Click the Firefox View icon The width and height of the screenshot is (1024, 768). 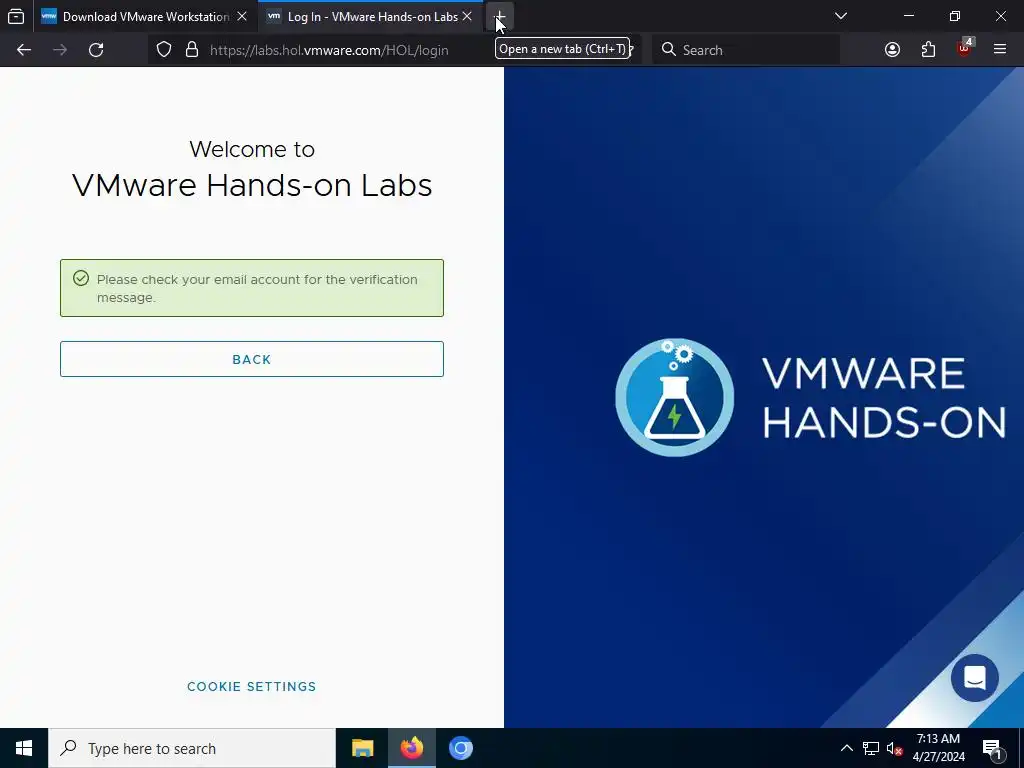click(x=16, y=16)
